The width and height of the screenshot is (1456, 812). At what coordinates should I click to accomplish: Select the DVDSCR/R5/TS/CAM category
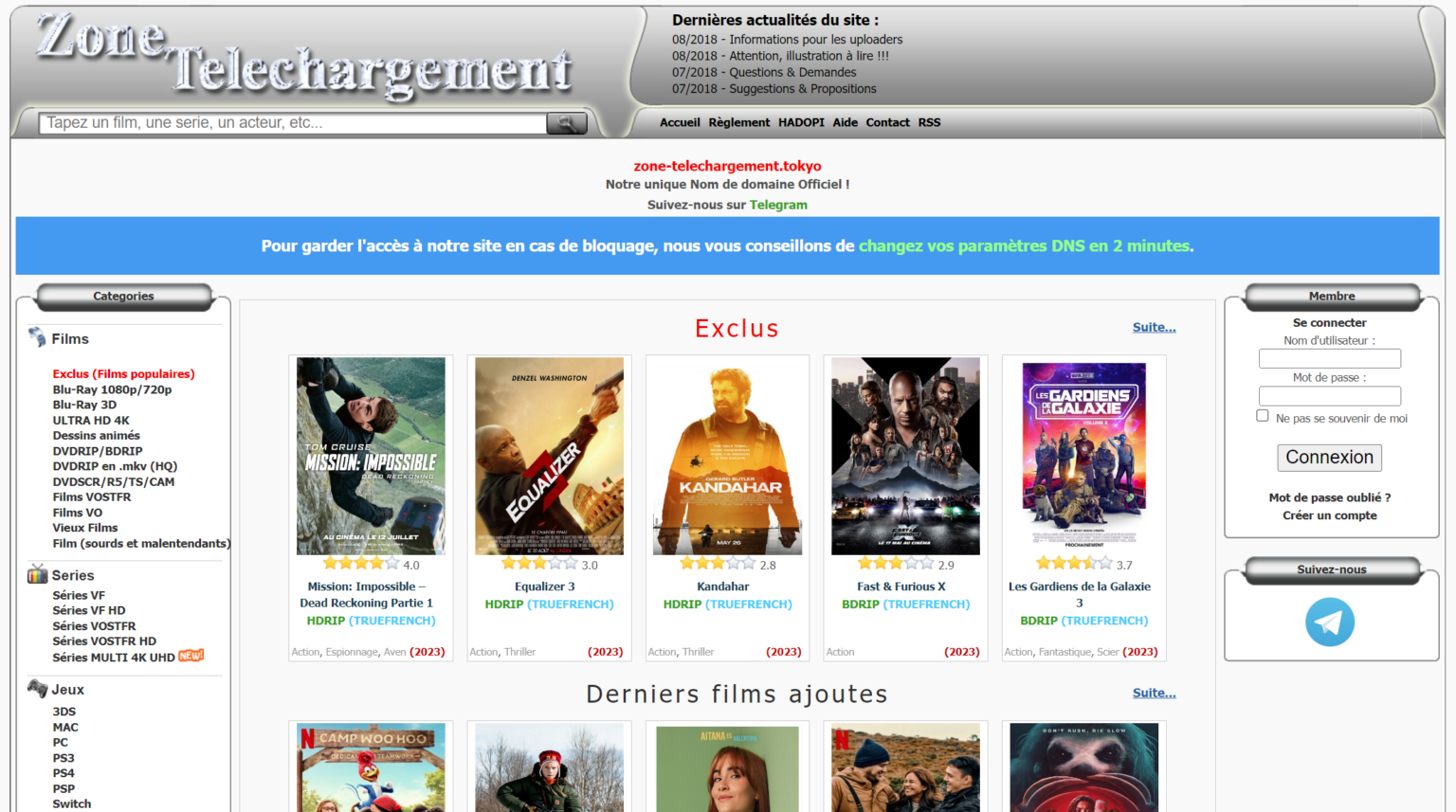114,482
